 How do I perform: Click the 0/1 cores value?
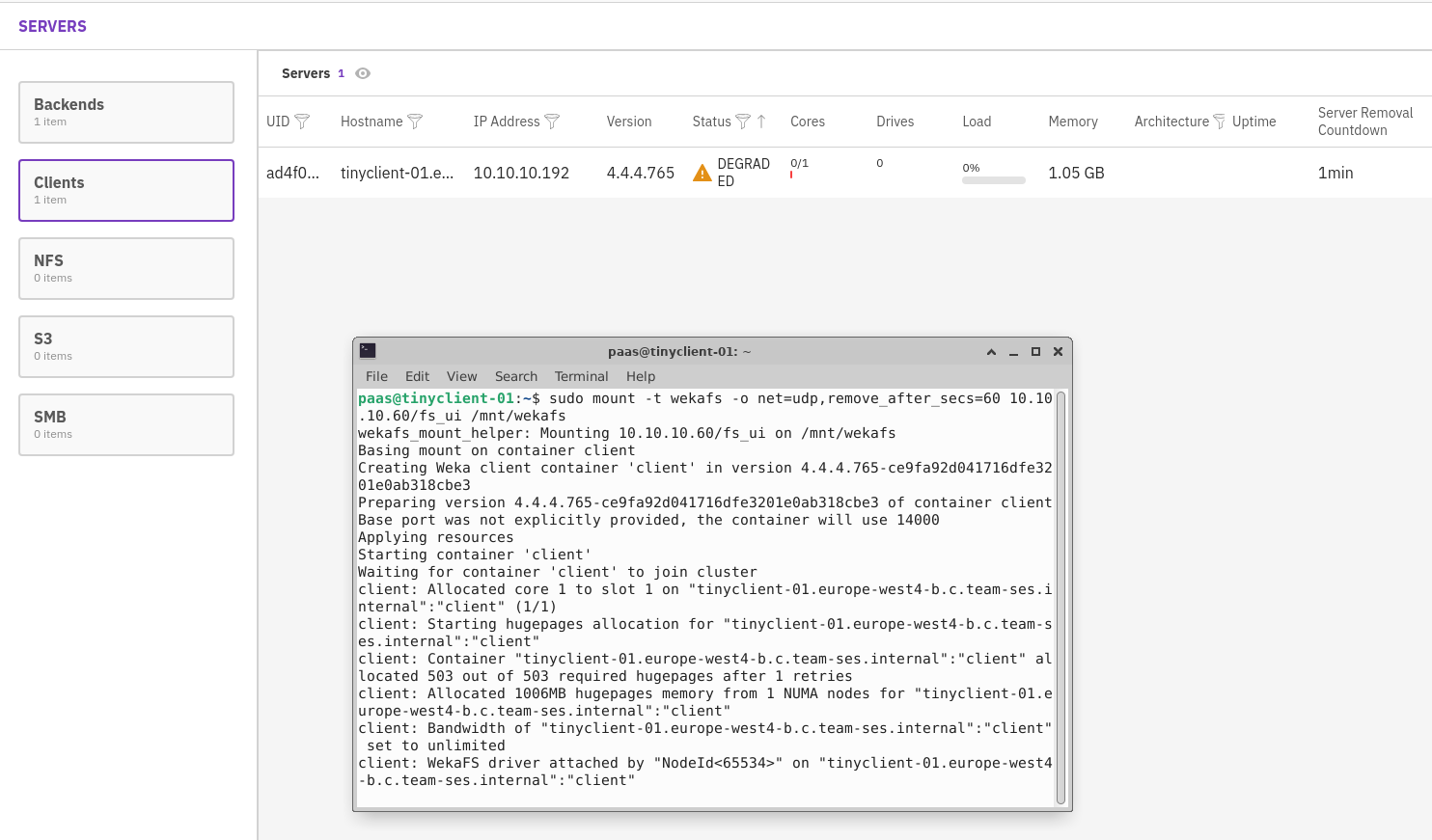coord(799,163)
